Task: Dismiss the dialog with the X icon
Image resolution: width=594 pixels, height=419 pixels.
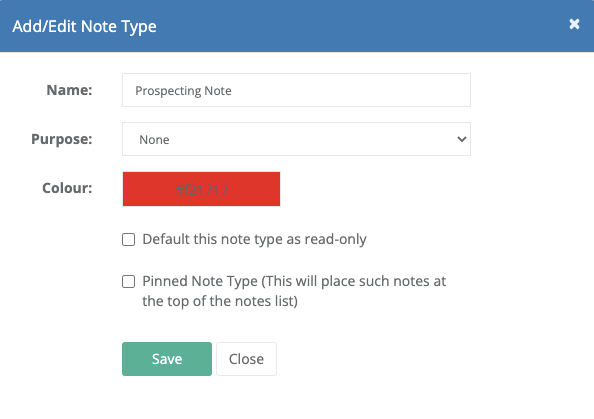Action: (x=574, y=24)
